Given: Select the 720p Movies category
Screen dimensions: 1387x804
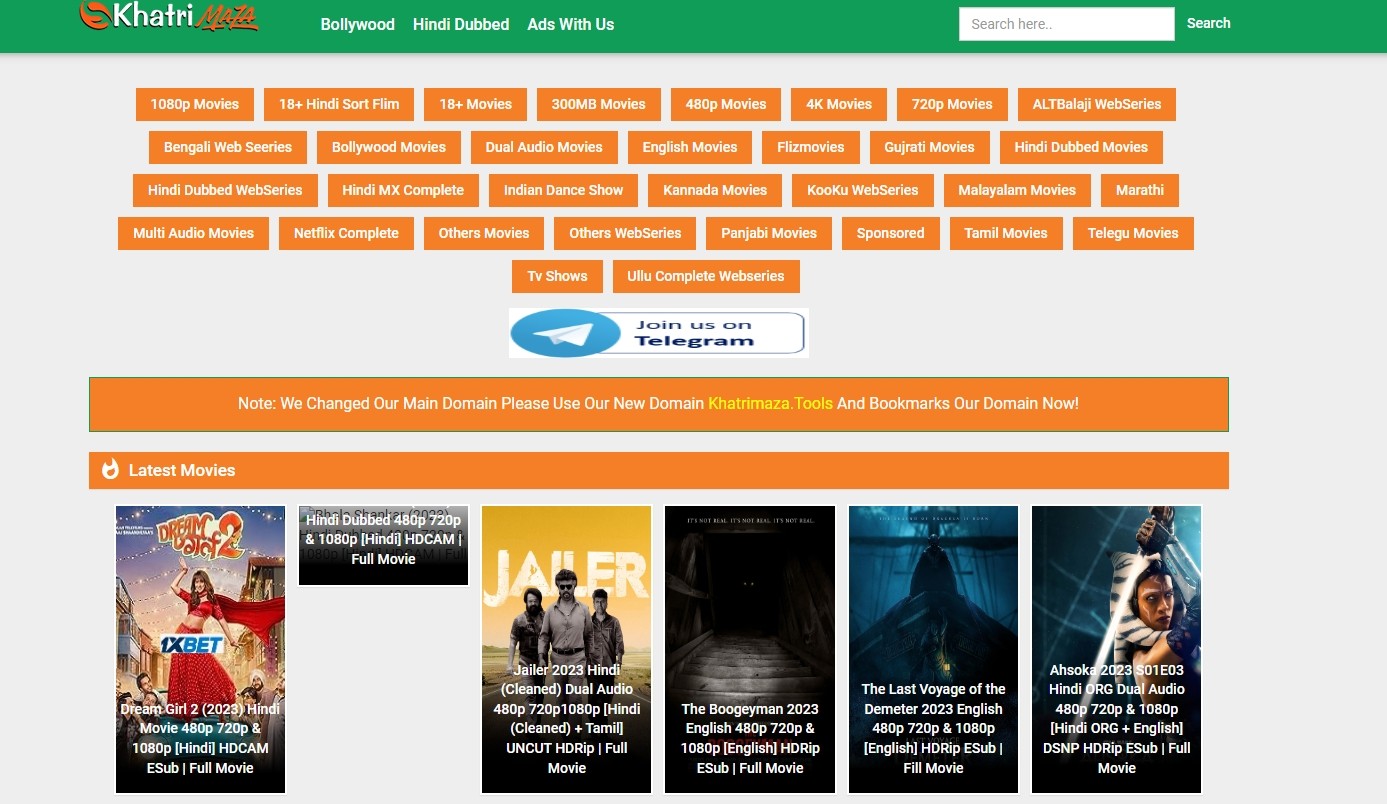Looking at the screenshot, I should coord(952,104).
